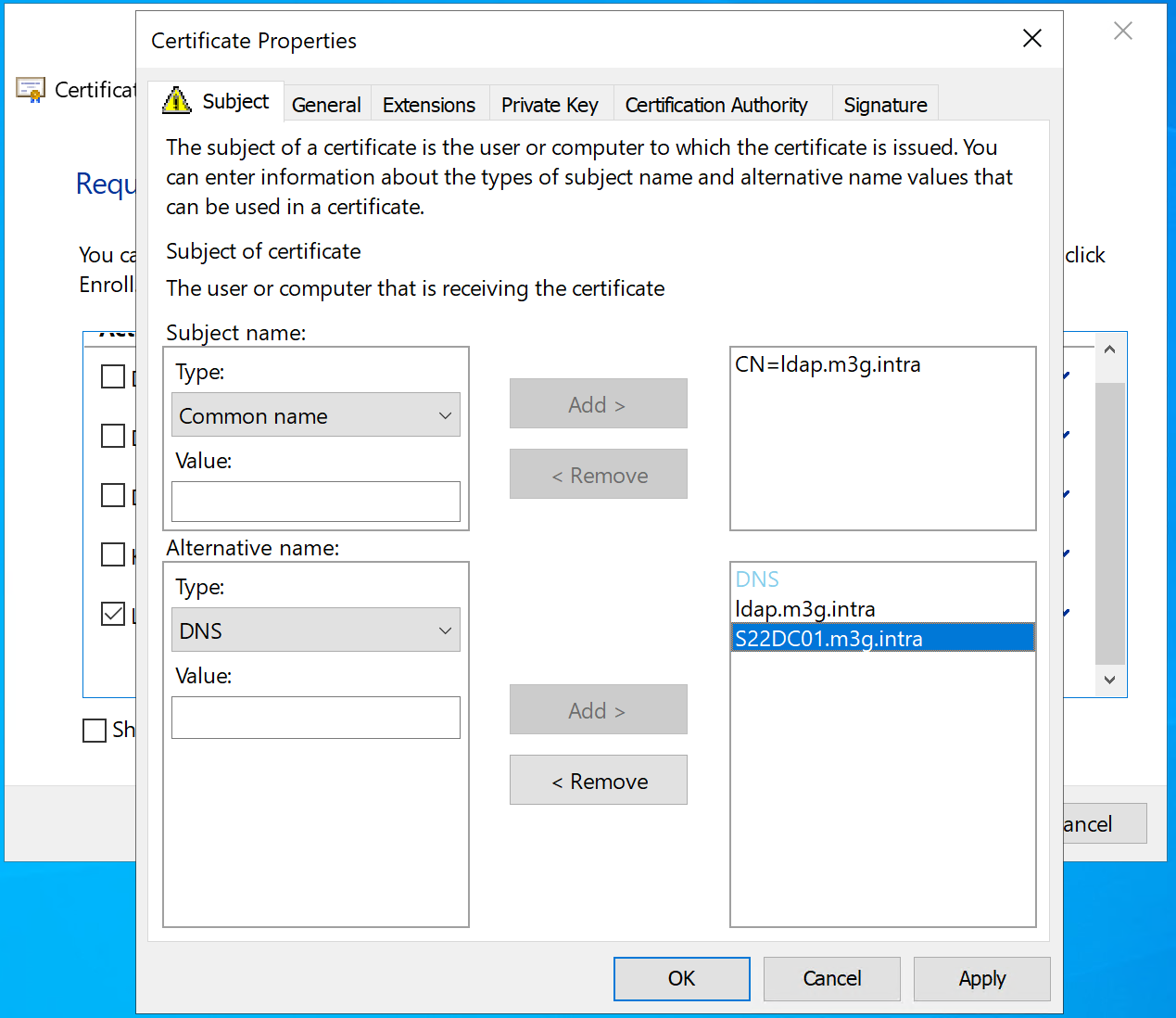
Task: Click the certificate icon in background window
Action: click(x=31, y=90)
